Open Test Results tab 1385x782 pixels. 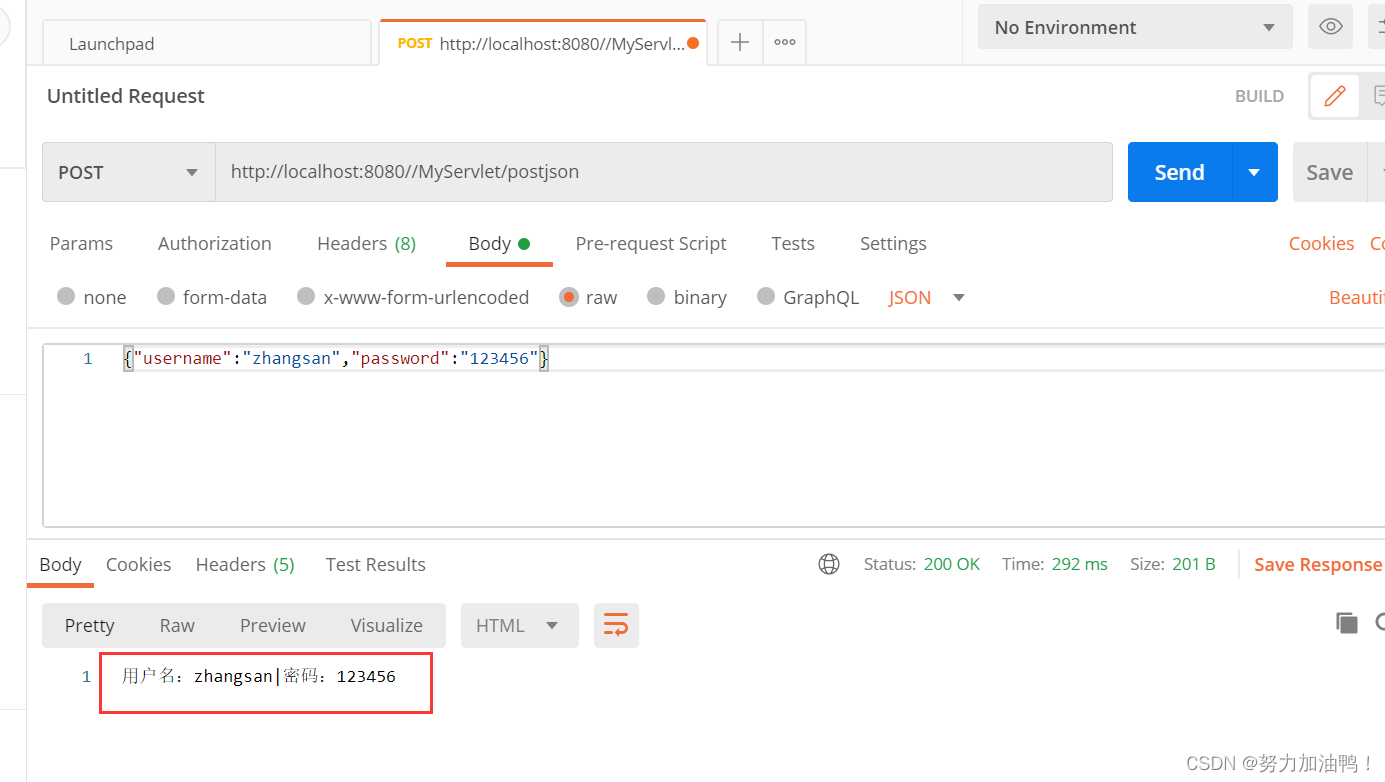click(376, 564)
